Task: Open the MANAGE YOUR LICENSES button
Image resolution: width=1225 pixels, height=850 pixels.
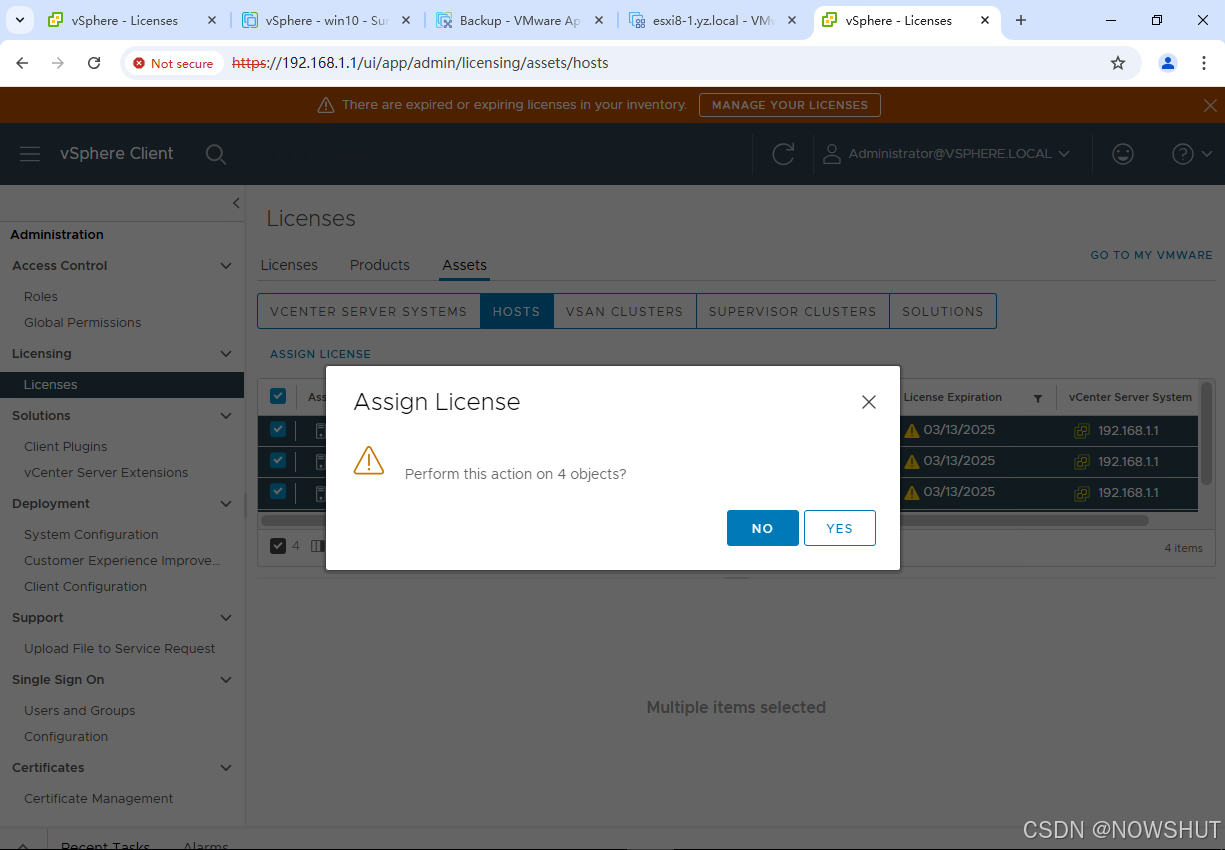Action: [x=790, y=105]
